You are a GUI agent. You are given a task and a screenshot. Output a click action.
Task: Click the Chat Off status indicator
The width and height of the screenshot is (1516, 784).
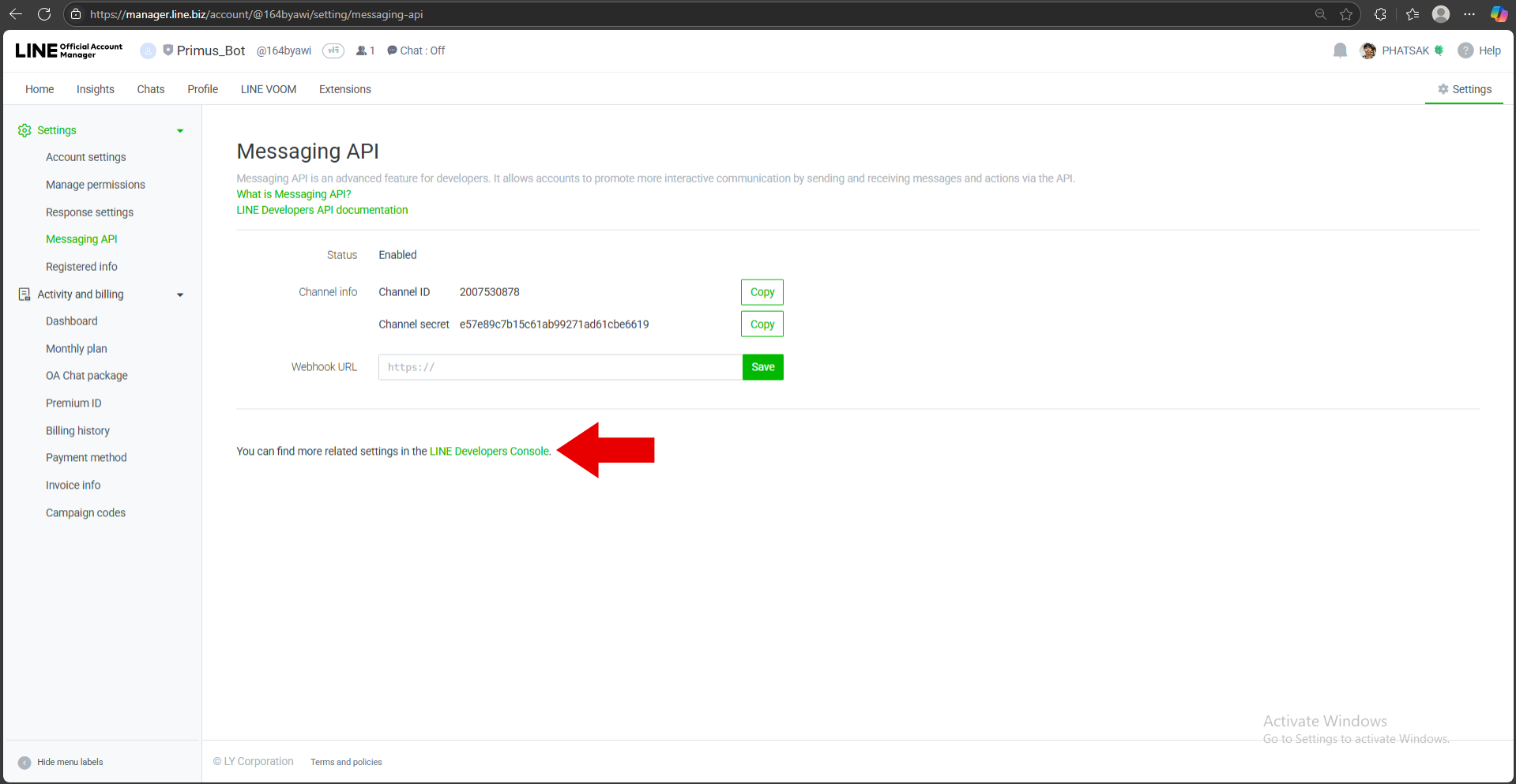[x=416, y=51]
